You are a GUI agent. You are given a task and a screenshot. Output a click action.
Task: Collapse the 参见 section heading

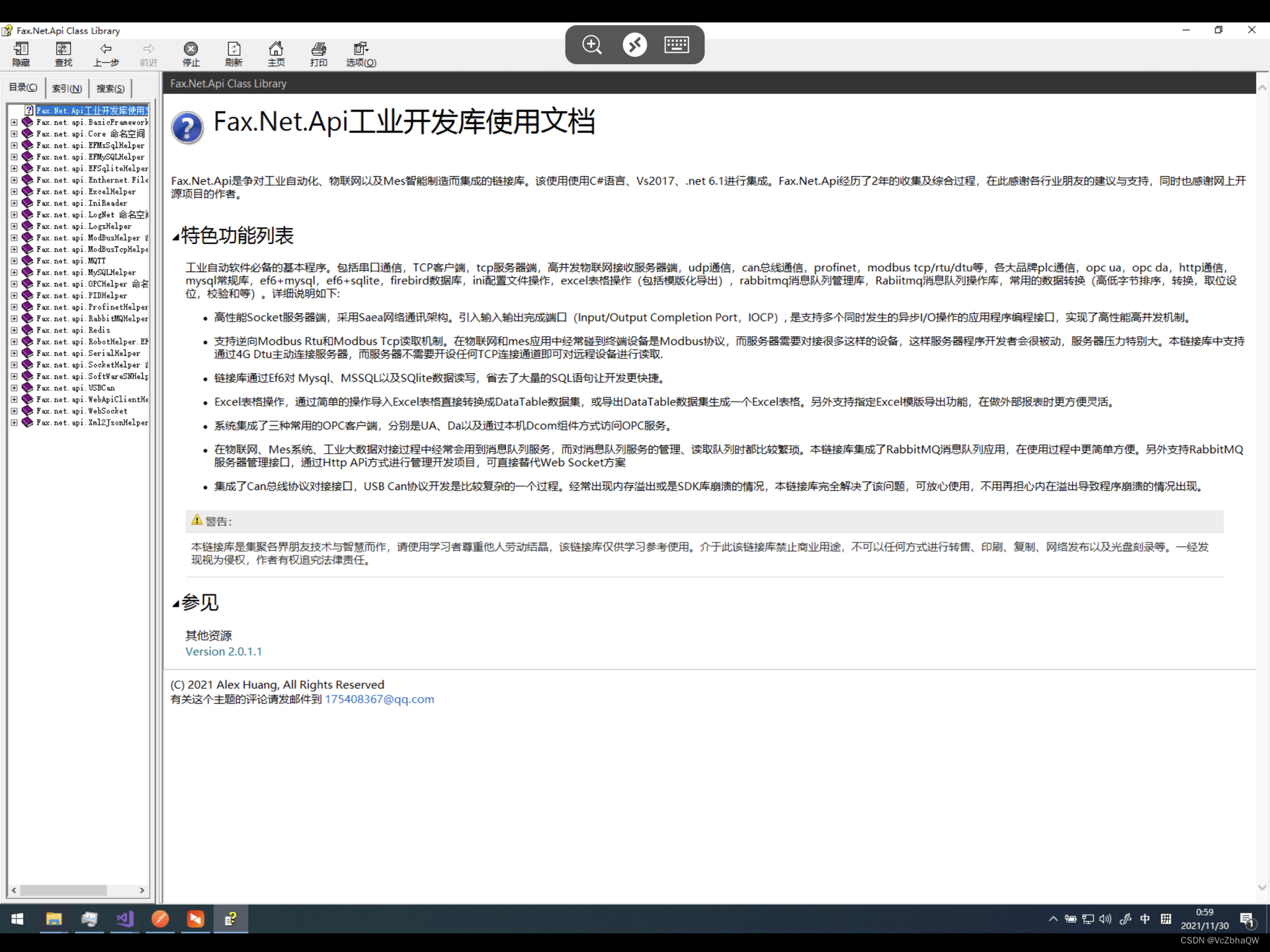tap(176, 603)
